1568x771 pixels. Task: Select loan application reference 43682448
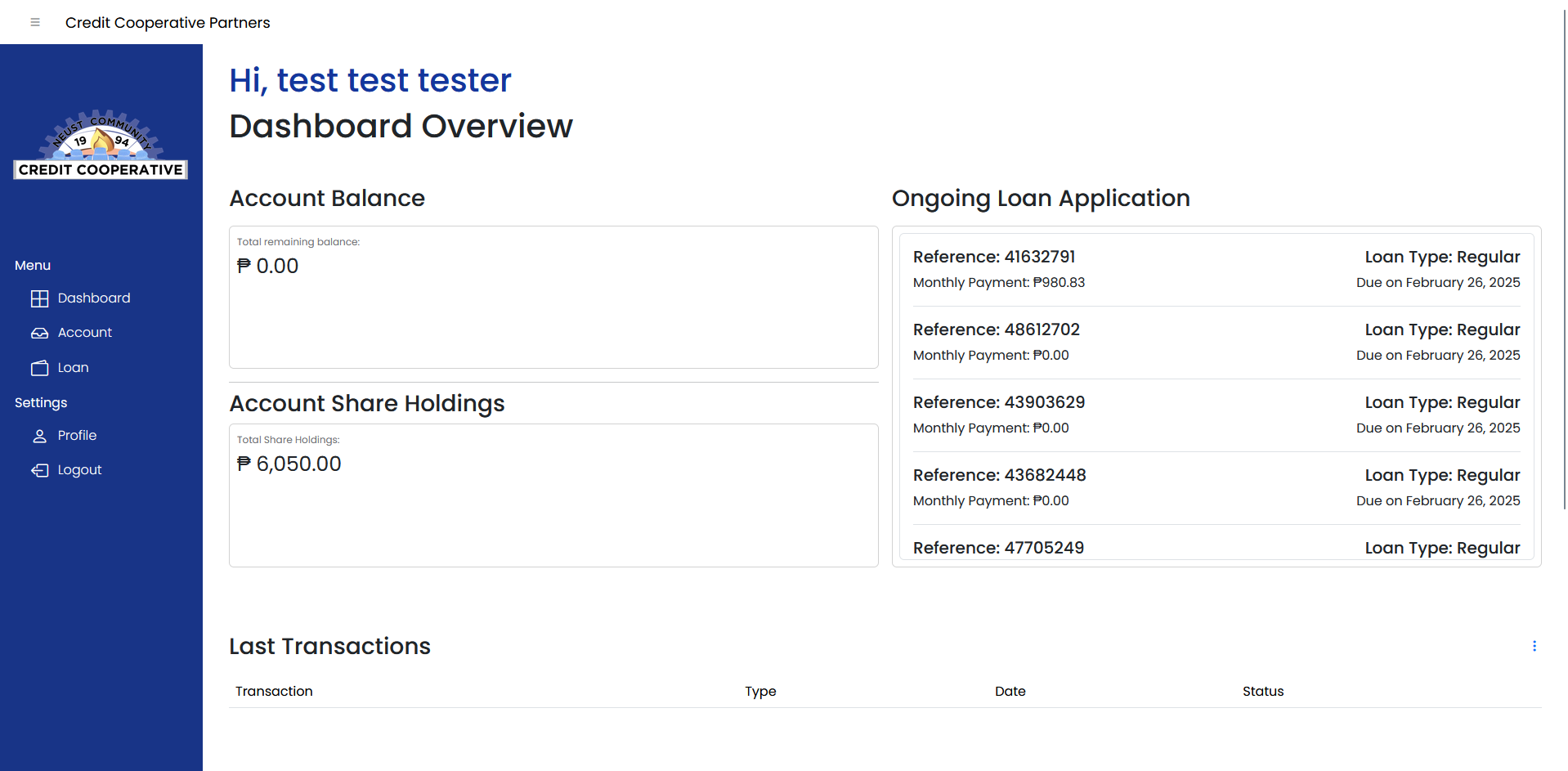click(x=1216, y=488)
